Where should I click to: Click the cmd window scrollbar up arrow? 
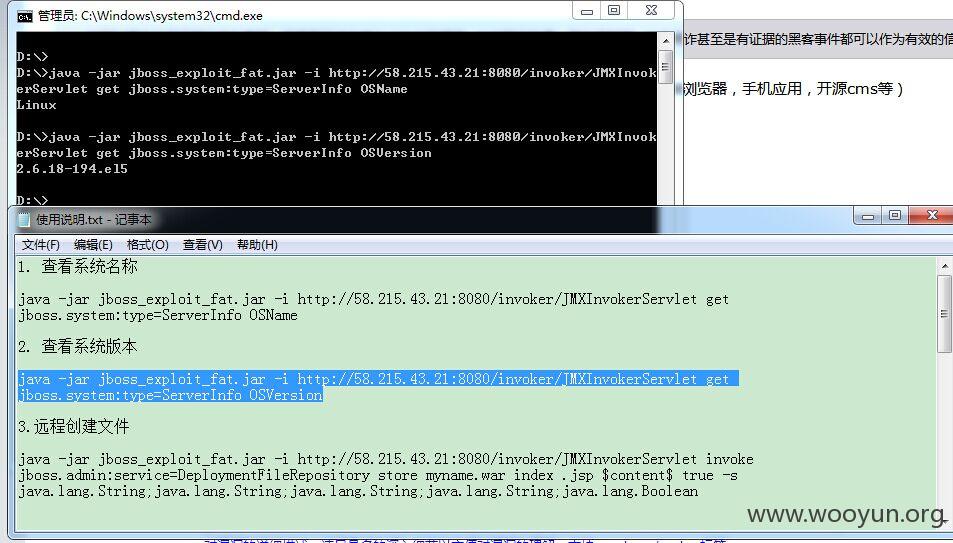[666, 41]
